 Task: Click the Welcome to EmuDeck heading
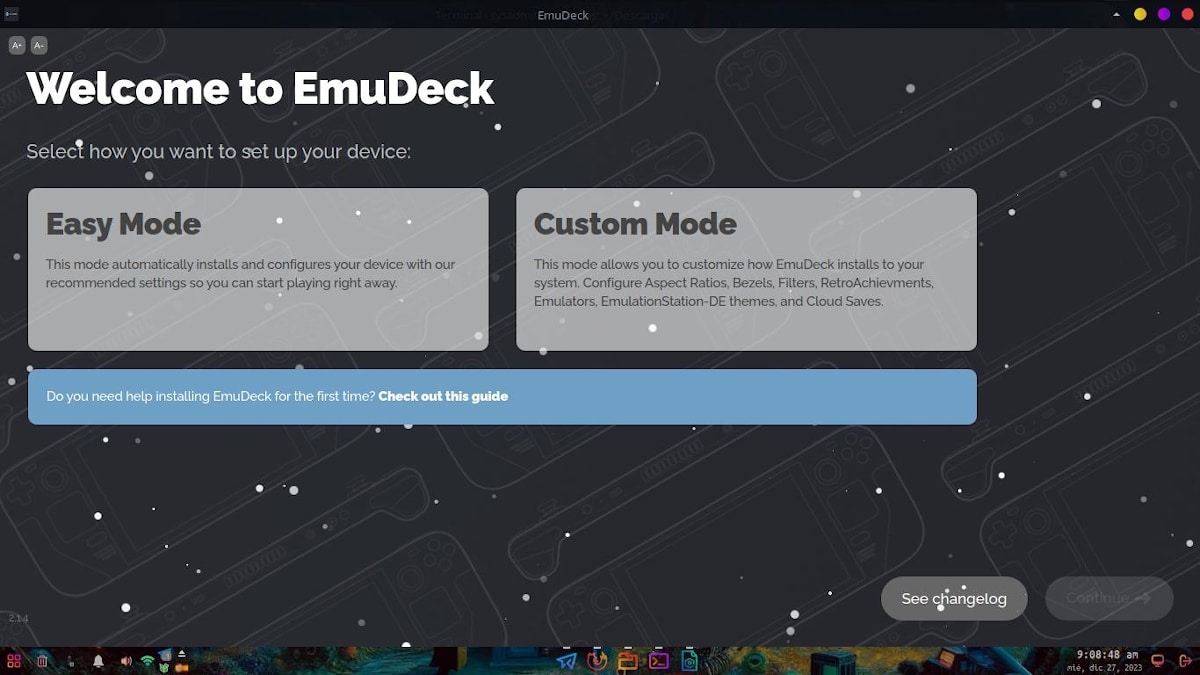pyautogui.click(x=260, y=89)
